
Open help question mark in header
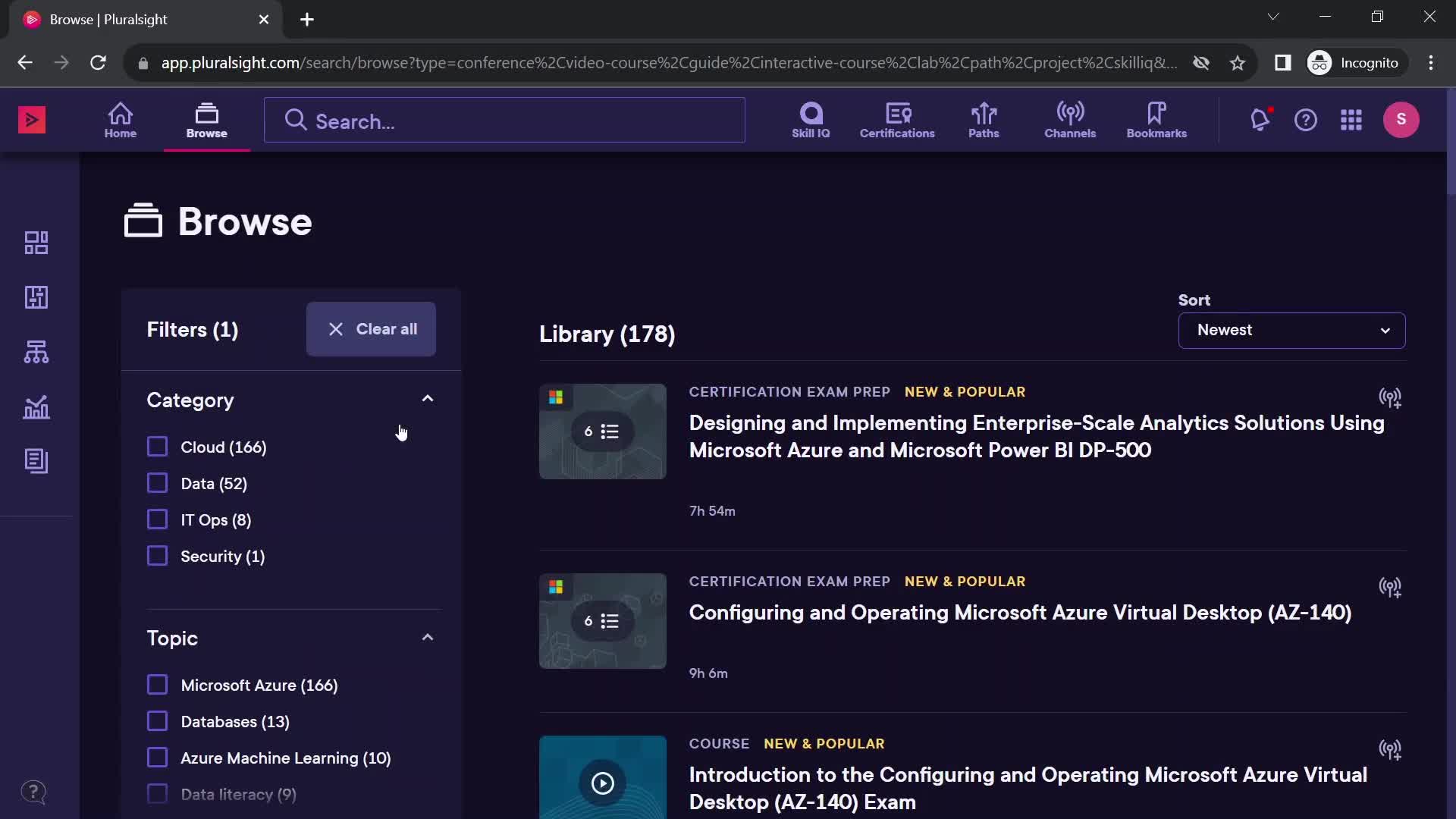(1306, 120)
